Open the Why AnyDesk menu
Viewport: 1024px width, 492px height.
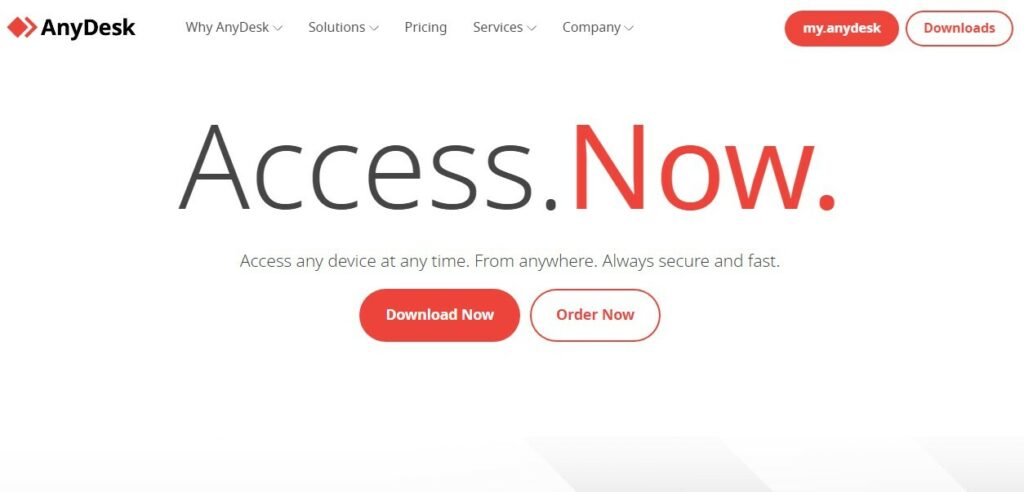(x=227, y=27)
